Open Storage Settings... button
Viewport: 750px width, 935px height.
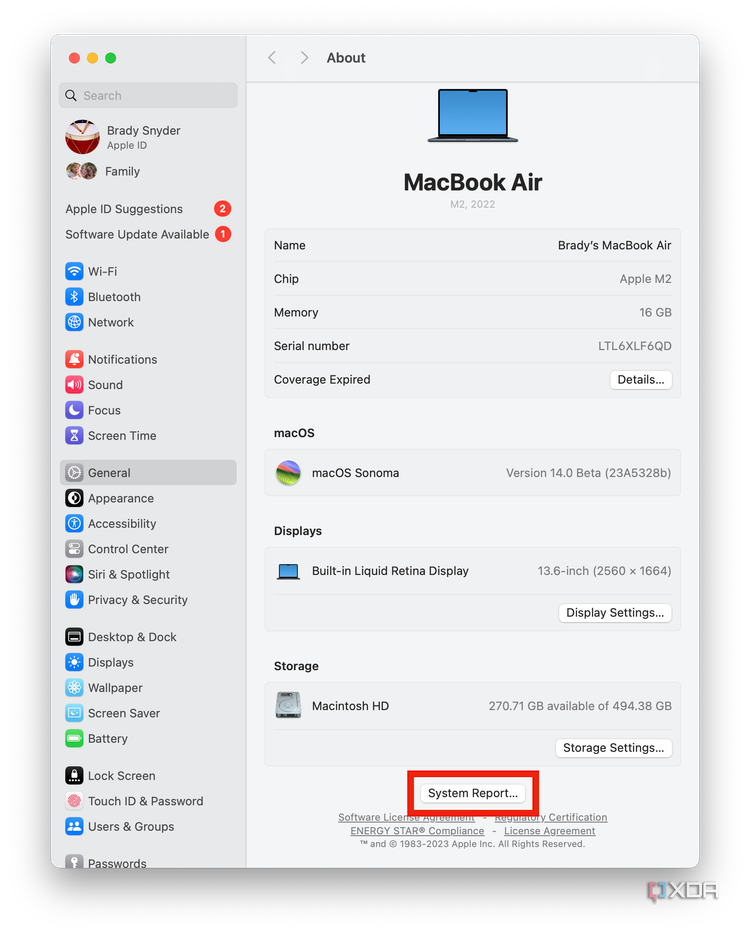[x=613, y=748]
